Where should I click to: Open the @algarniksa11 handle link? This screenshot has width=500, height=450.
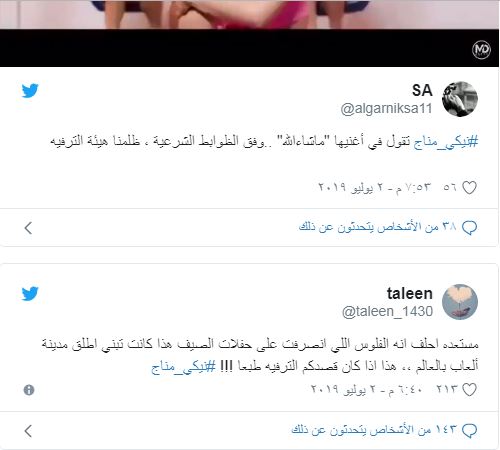tap(386, 109)
